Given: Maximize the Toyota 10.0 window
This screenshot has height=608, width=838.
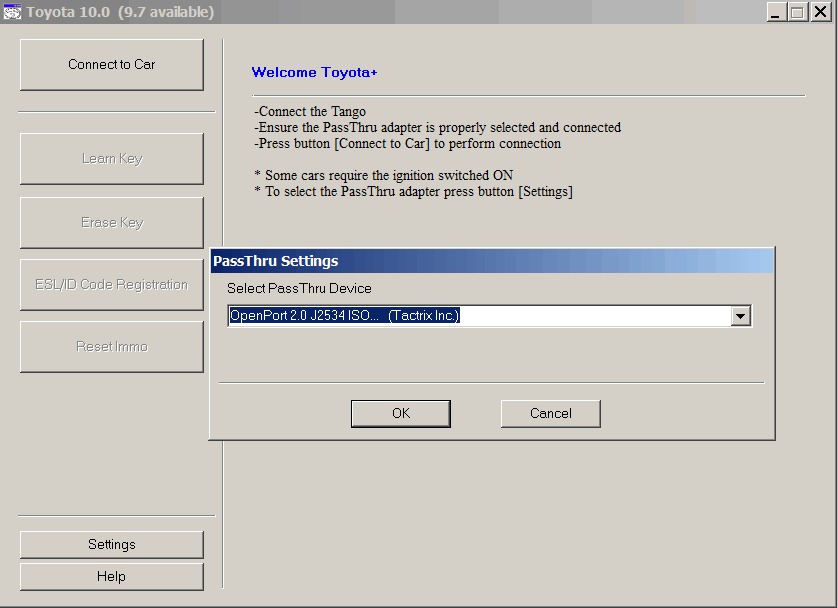Looking at the screenshot, I should 797,12.
